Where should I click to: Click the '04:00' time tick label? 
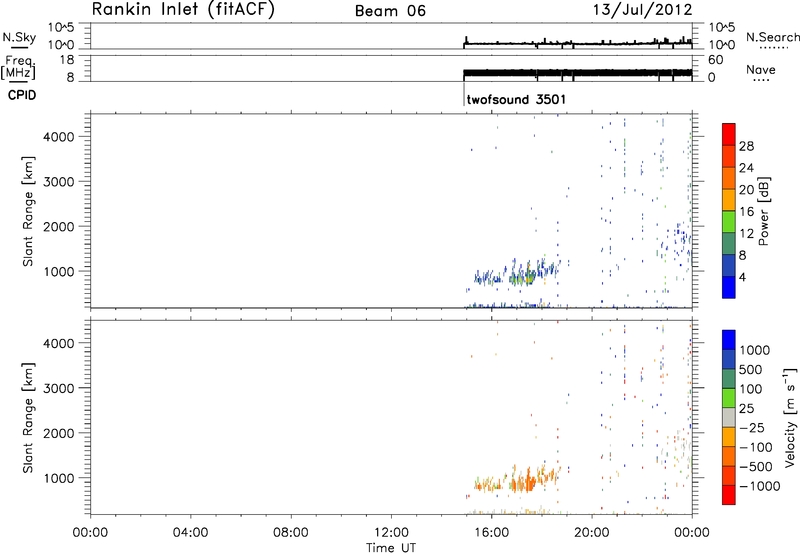coord(191,533)
